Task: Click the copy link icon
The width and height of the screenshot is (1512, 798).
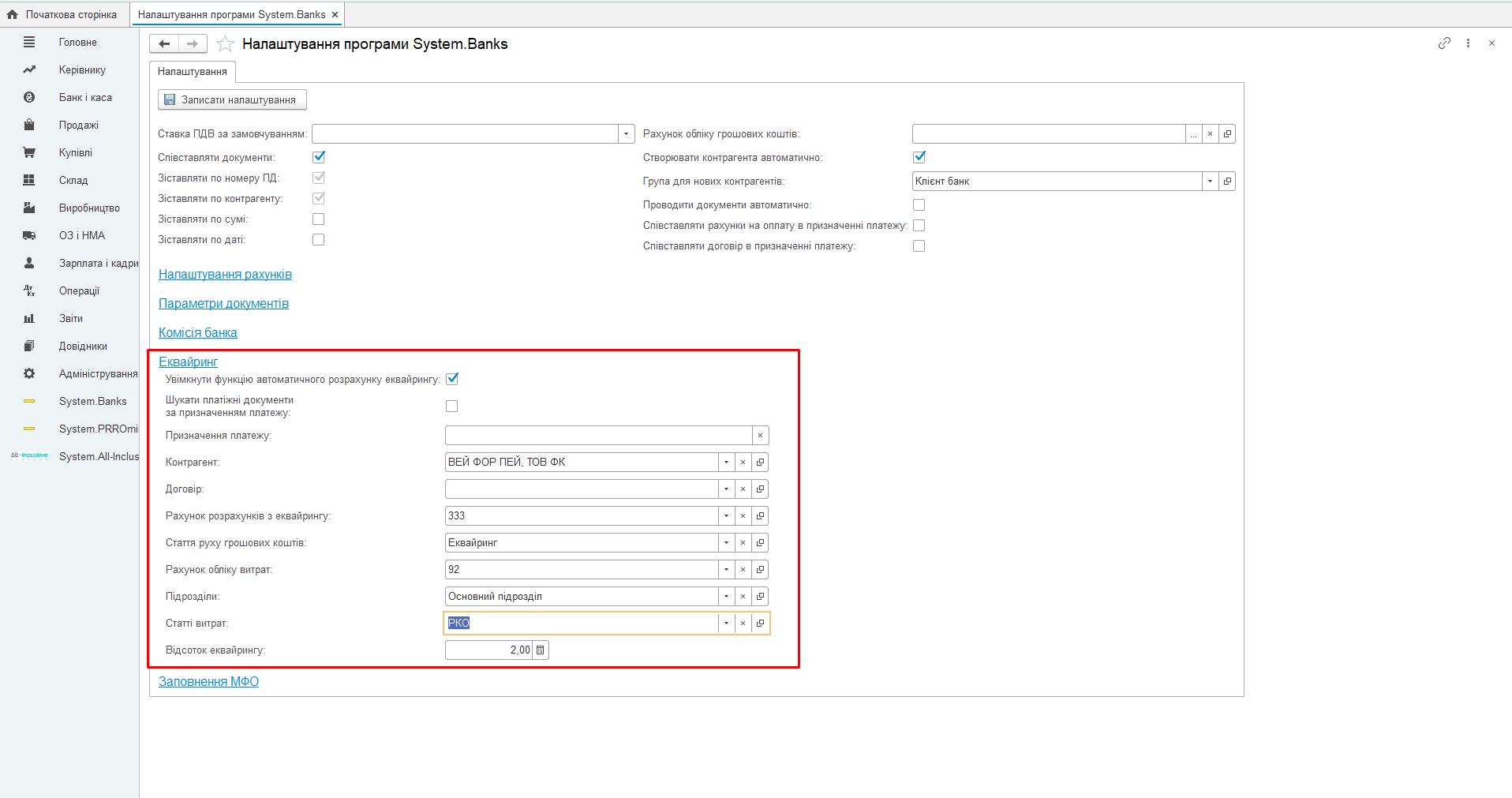Action: click(x=1444, y=43)
